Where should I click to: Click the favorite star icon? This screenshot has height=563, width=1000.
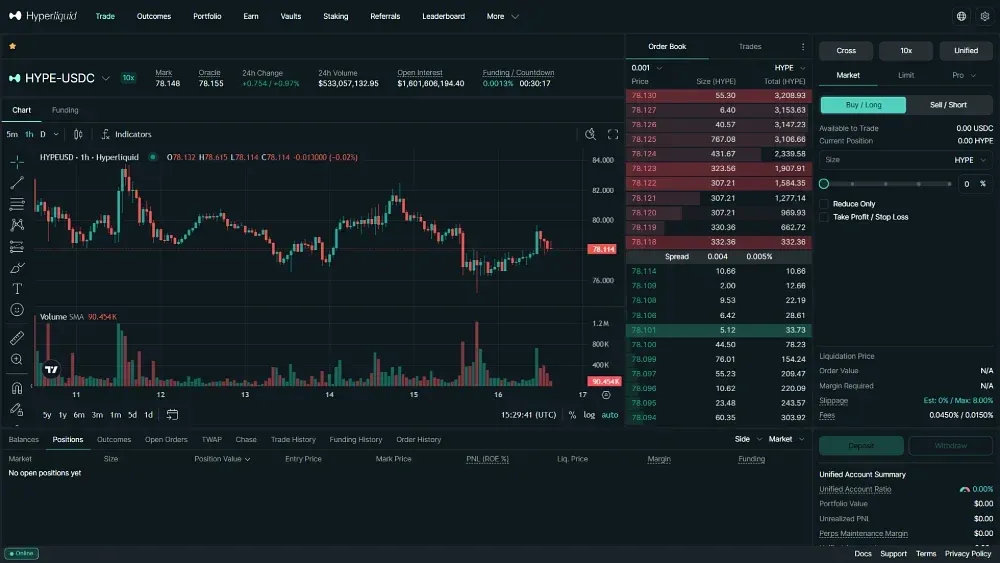point(12,46)
